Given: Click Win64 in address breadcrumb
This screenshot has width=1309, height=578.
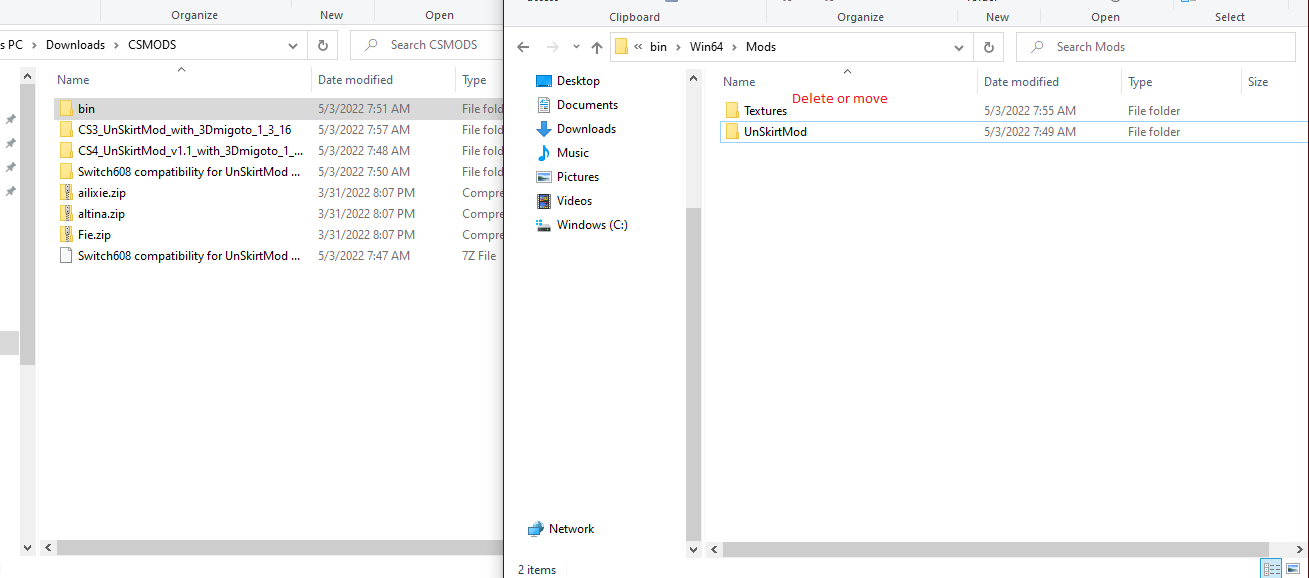Looking at the screenshot, I should pyautogui.click(x=706, y=47).
